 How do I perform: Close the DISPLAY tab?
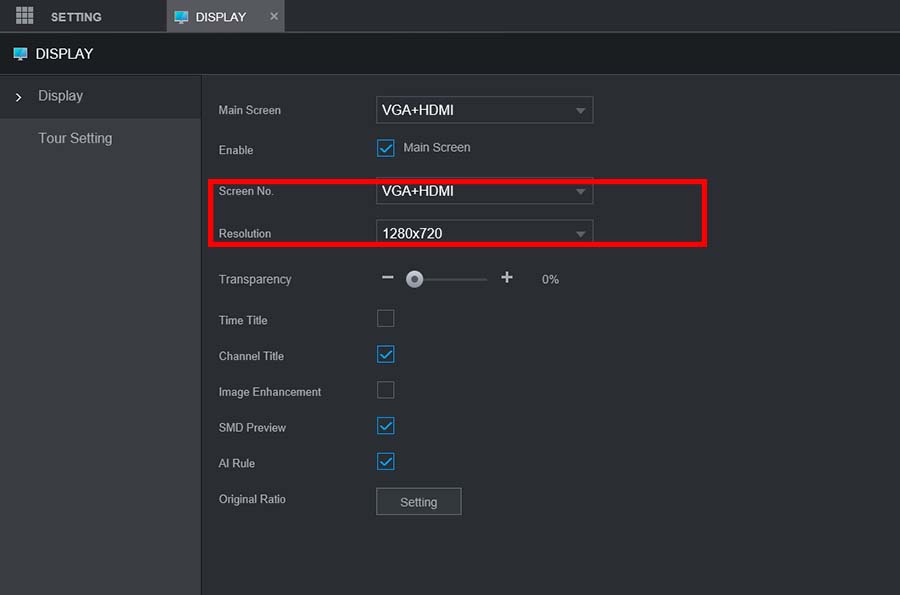[274, 16]
